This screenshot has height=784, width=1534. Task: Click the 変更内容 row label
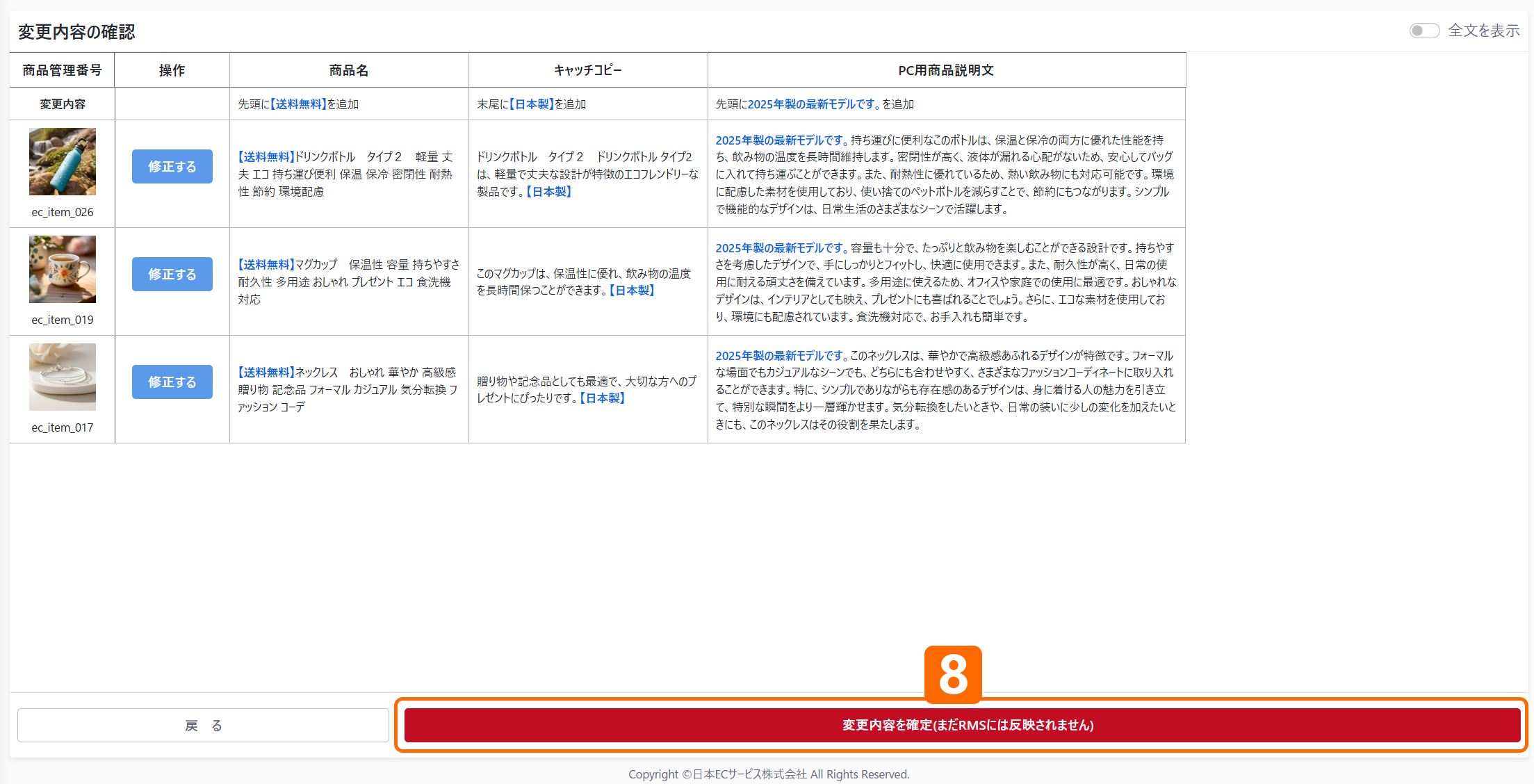63,104
